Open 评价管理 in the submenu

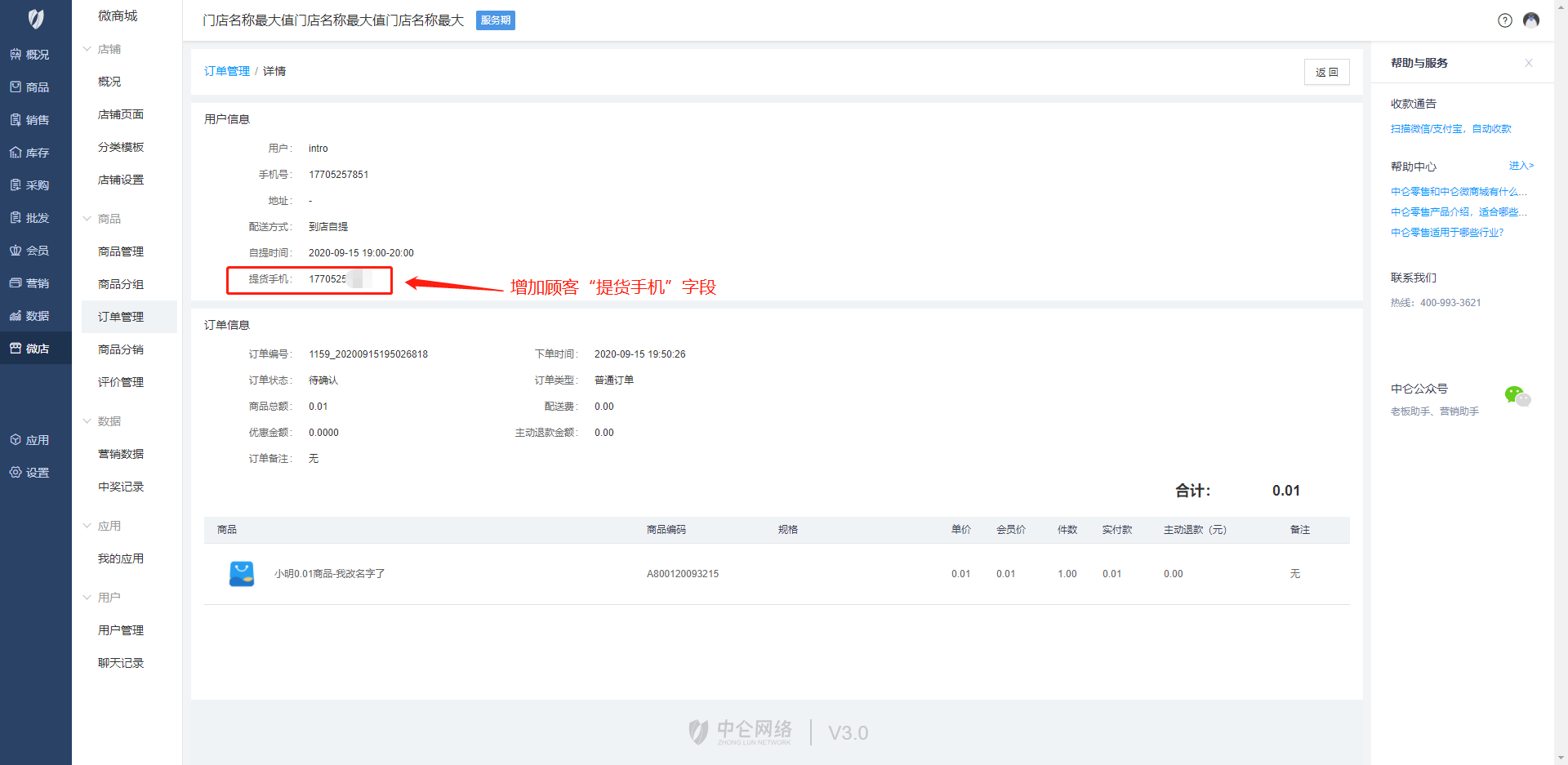tap(121, 382)
